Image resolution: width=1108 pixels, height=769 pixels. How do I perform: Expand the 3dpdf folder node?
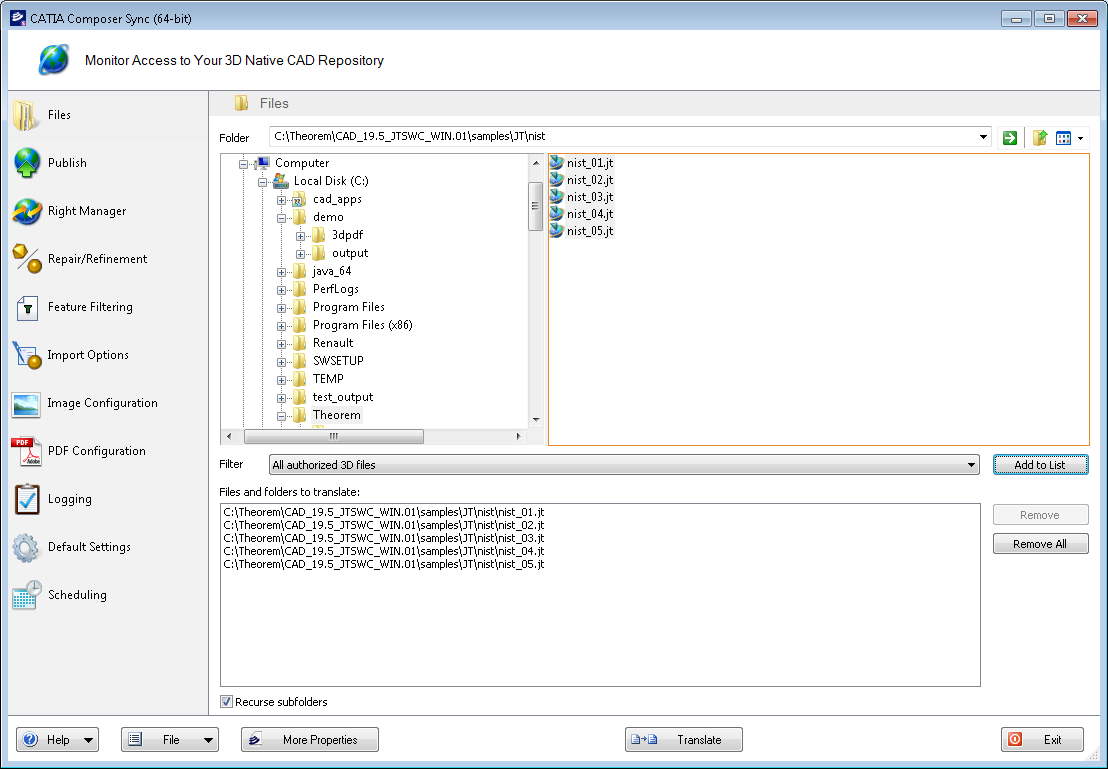[300, 236]
